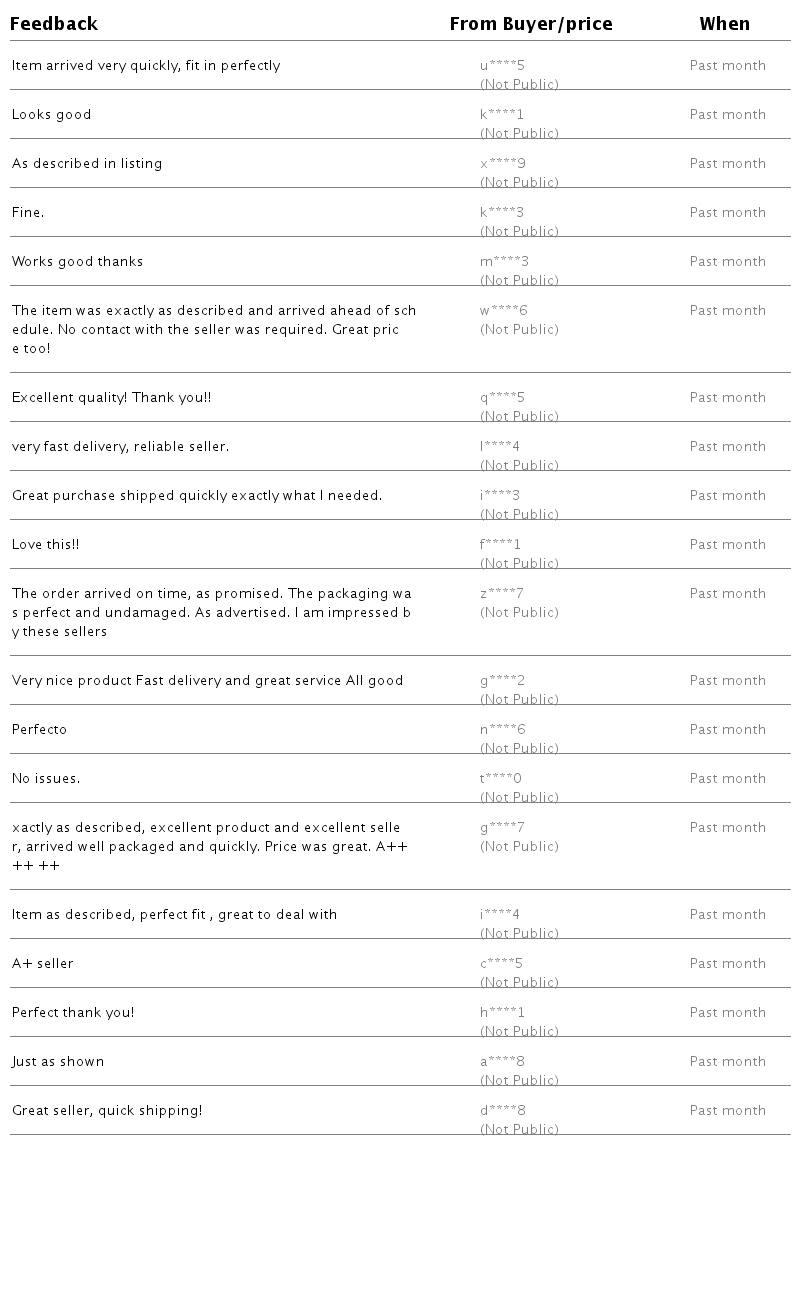Click buyer x****9 name

[503, 164]
